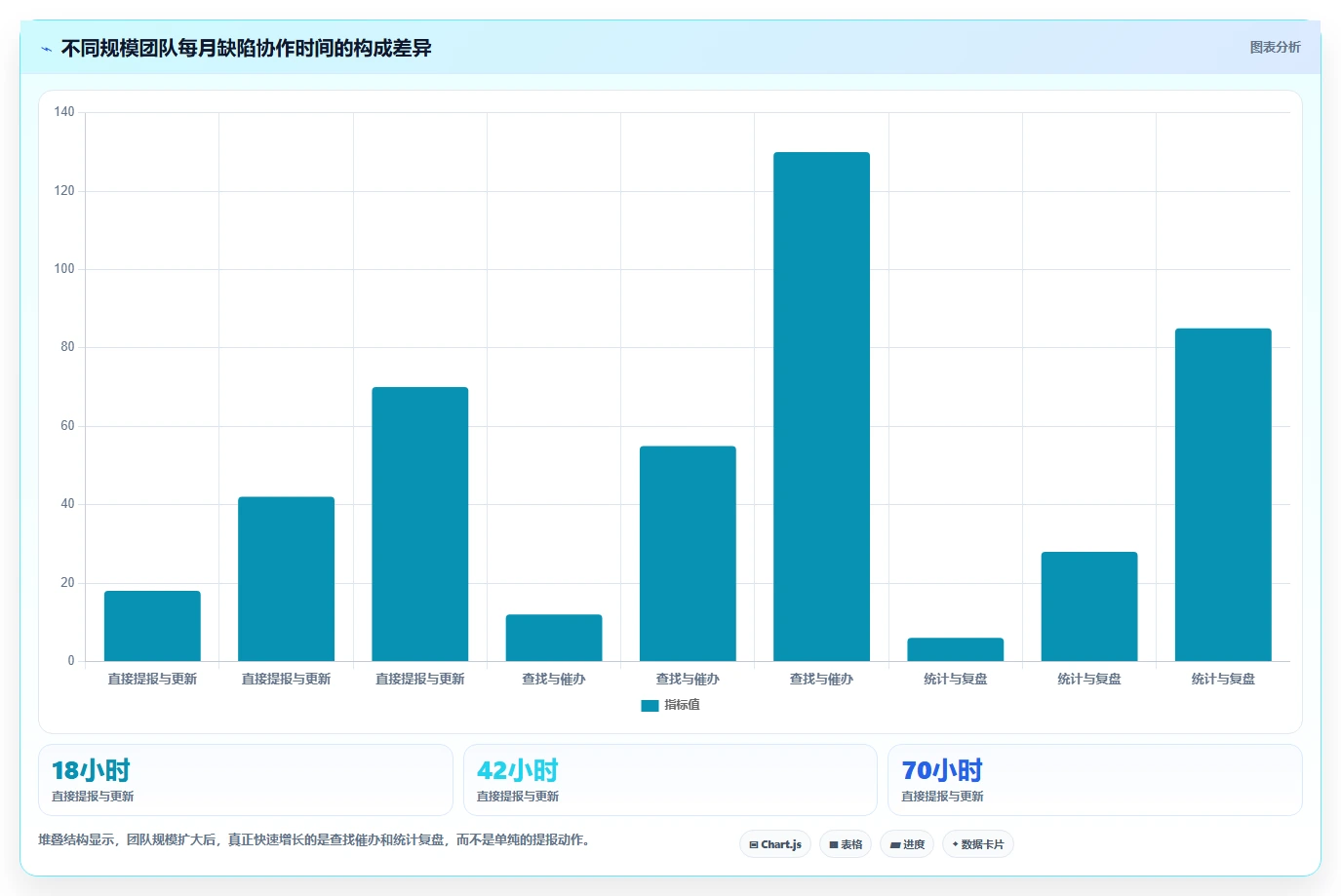
Task: Select the bar with value about 18
Action: [x=152, y=626]
